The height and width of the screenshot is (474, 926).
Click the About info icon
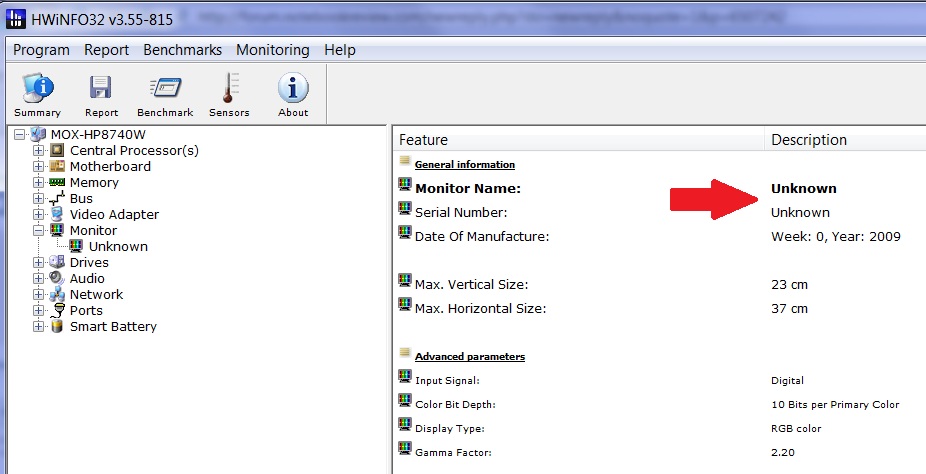(293, 89)
